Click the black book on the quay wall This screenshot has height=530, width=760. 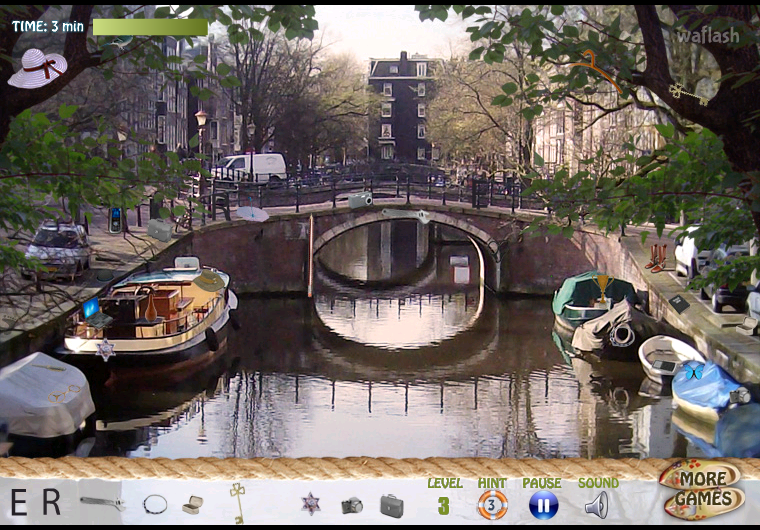tap(679, 304)
